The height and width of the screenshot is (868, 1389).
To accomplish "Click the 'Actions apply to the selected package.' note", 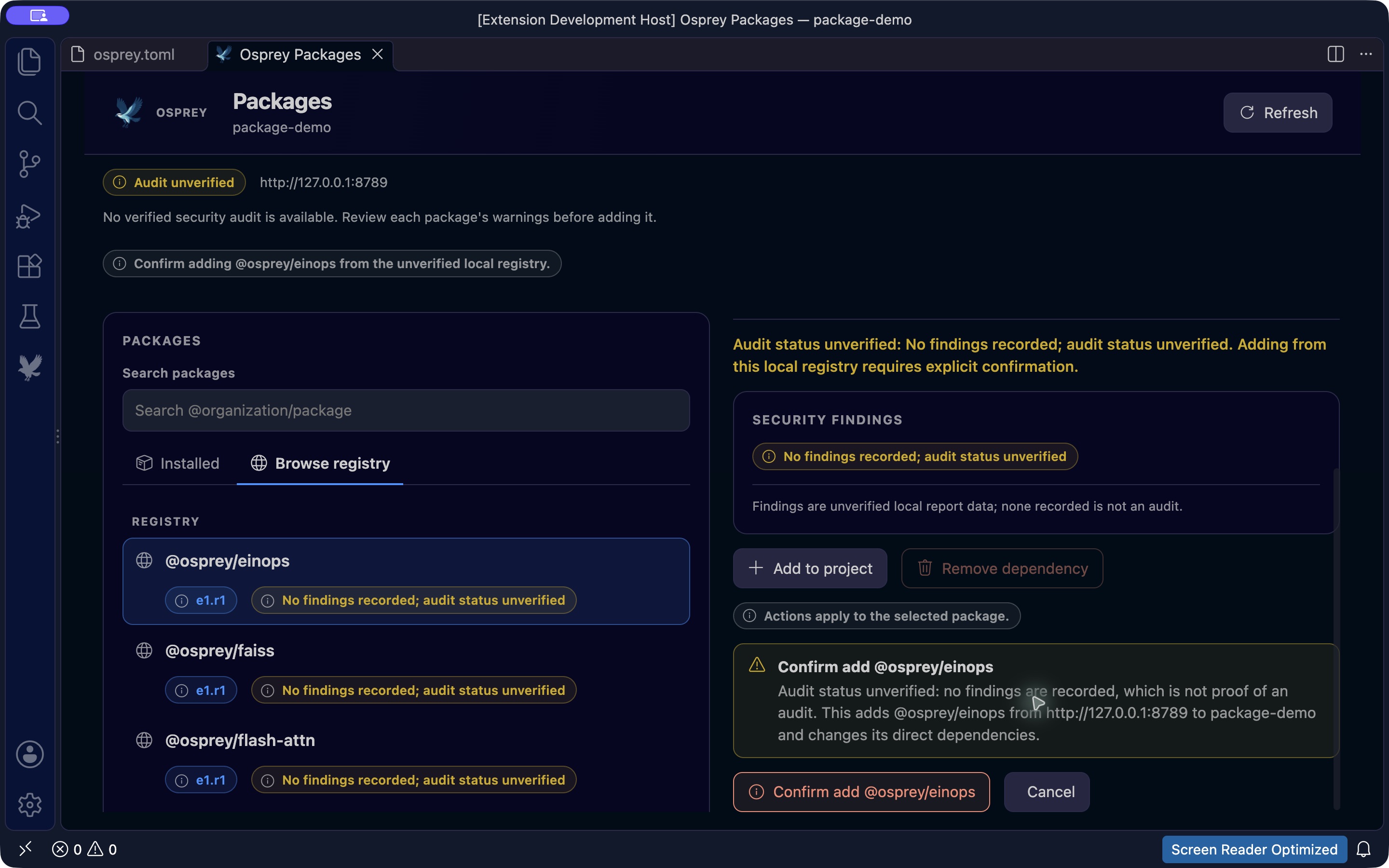I will coord(876,616).
